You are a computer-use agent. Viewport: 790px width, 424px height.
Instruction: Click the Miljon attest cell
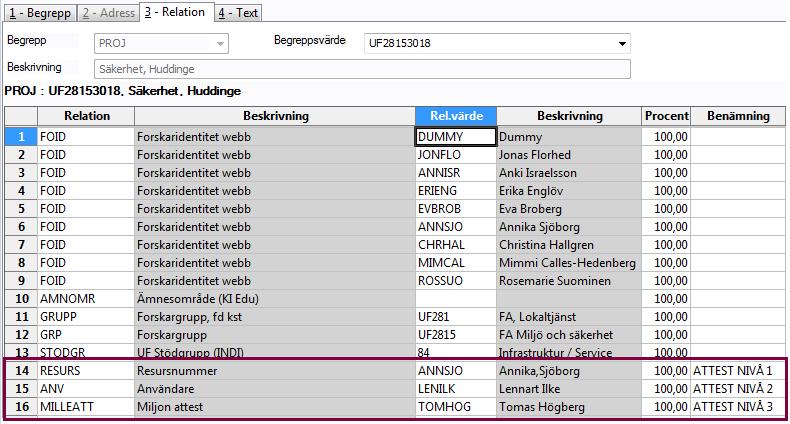275,406
